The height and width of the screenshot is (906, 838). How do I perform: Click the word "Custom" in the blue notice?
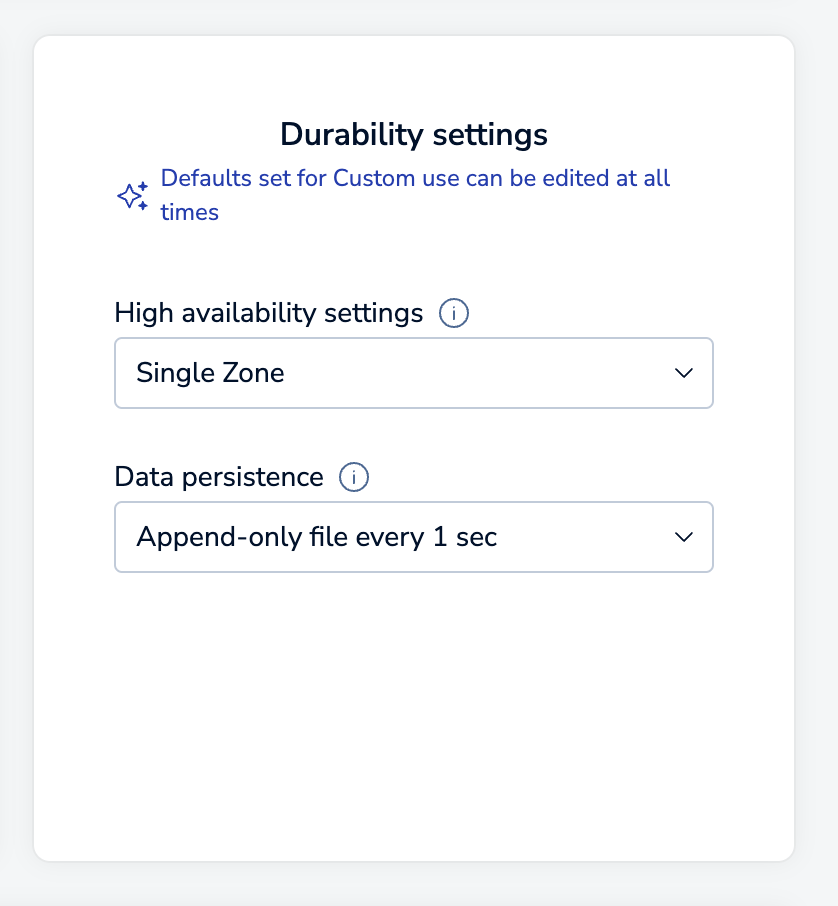pyautogui.click(x=375, y=179)
